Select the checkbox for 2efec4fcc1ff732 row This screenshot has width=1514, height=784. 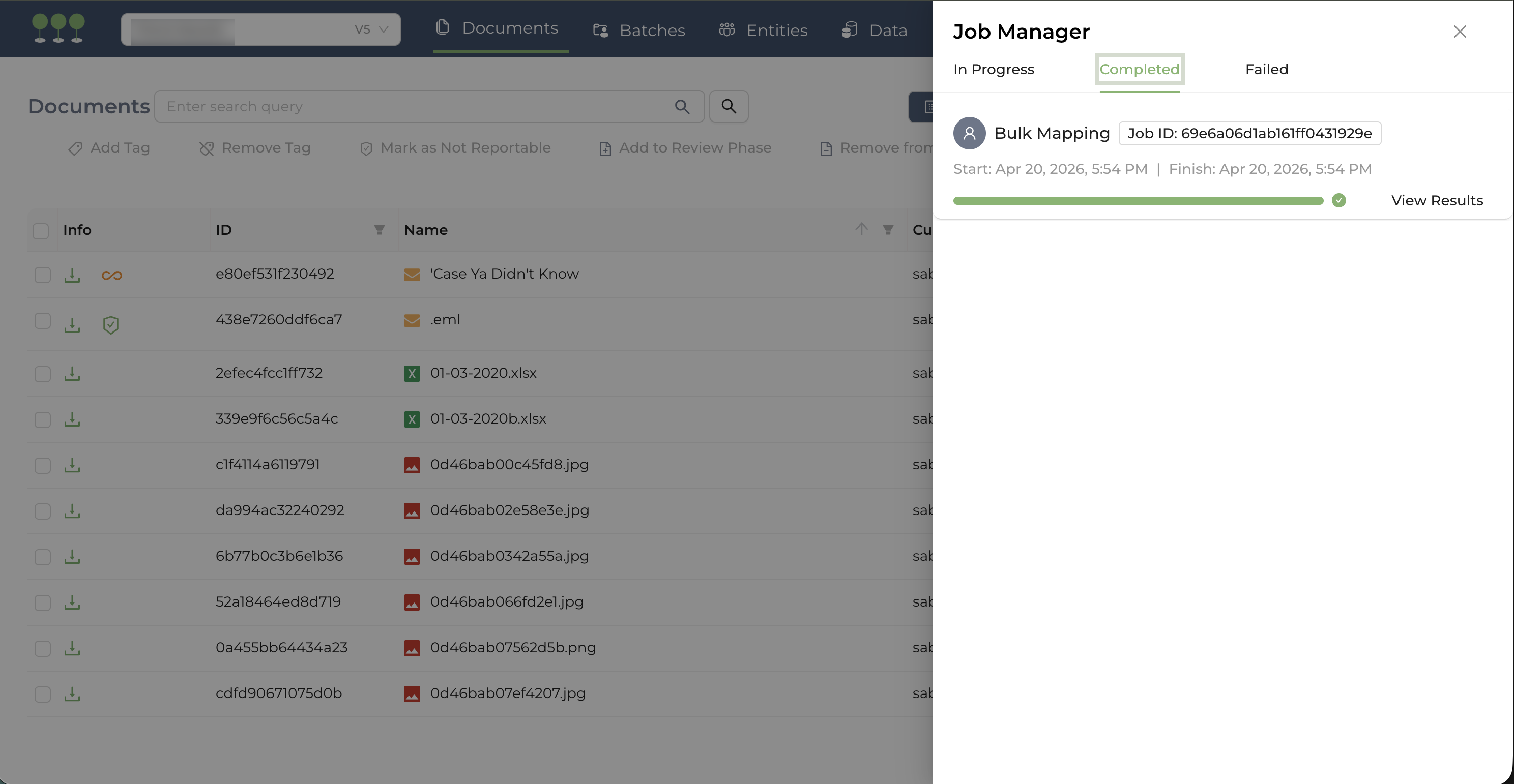pos(42,374)
